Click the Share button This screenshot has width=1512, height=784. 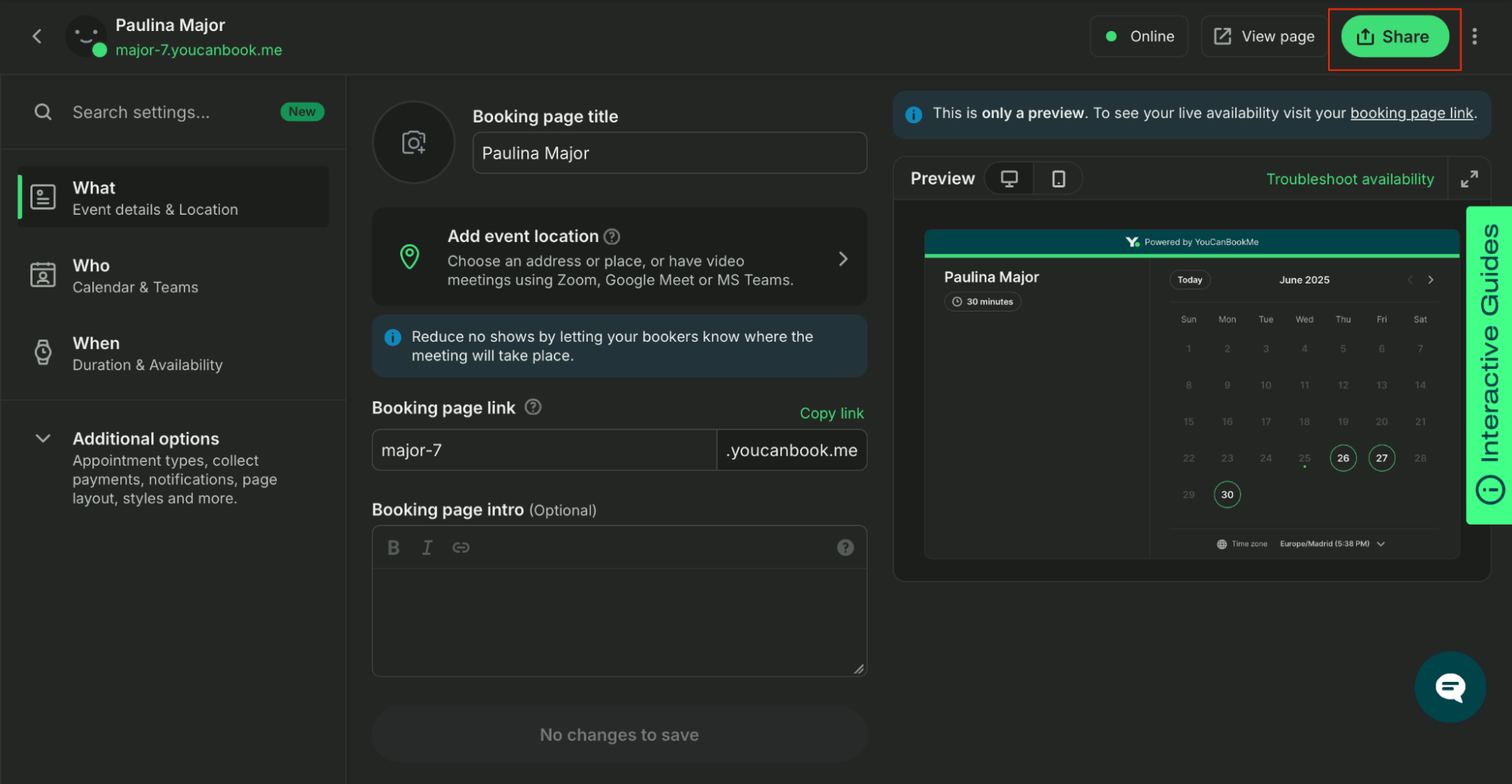1395,36
